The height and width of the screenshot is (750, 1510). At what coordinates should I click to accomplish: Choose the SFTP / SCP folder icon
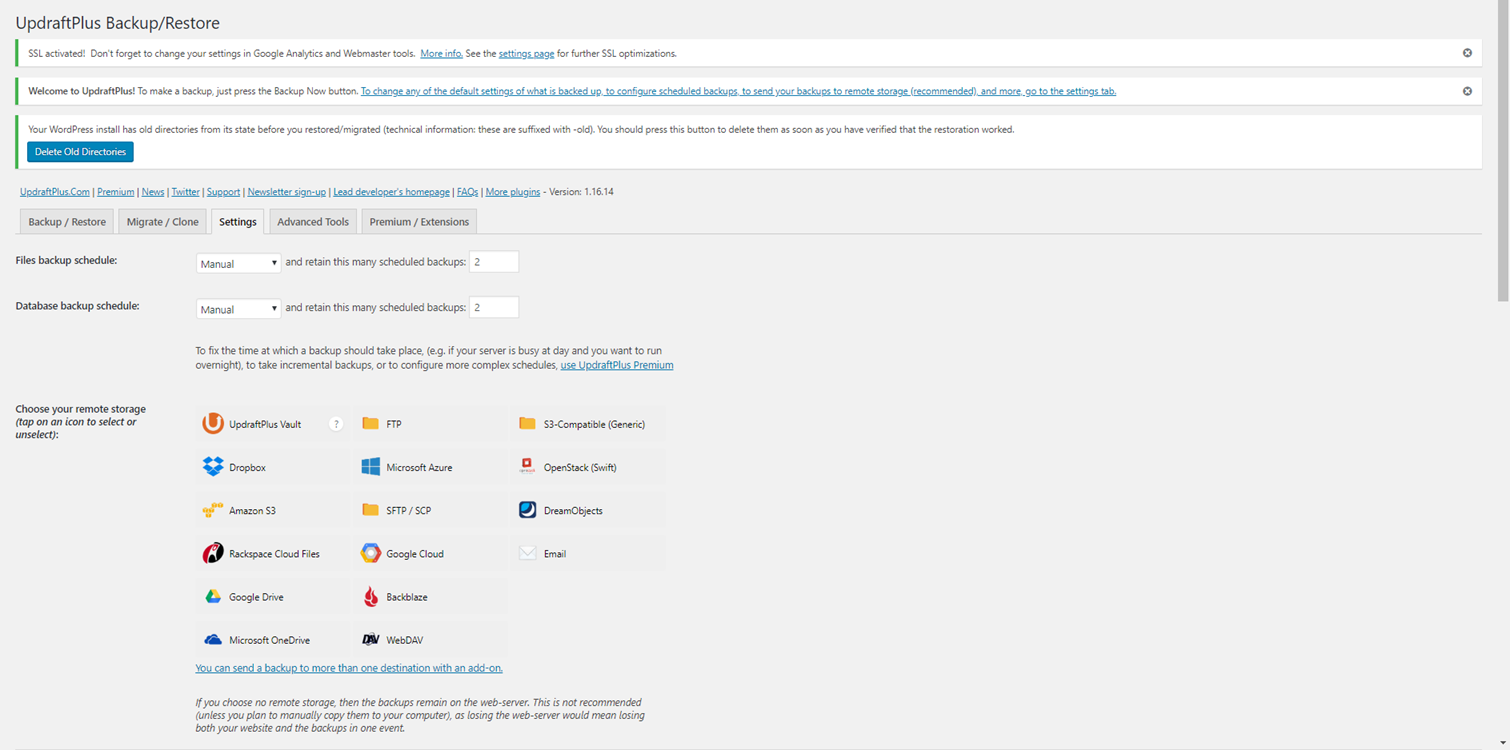click(x=370, y=510)
